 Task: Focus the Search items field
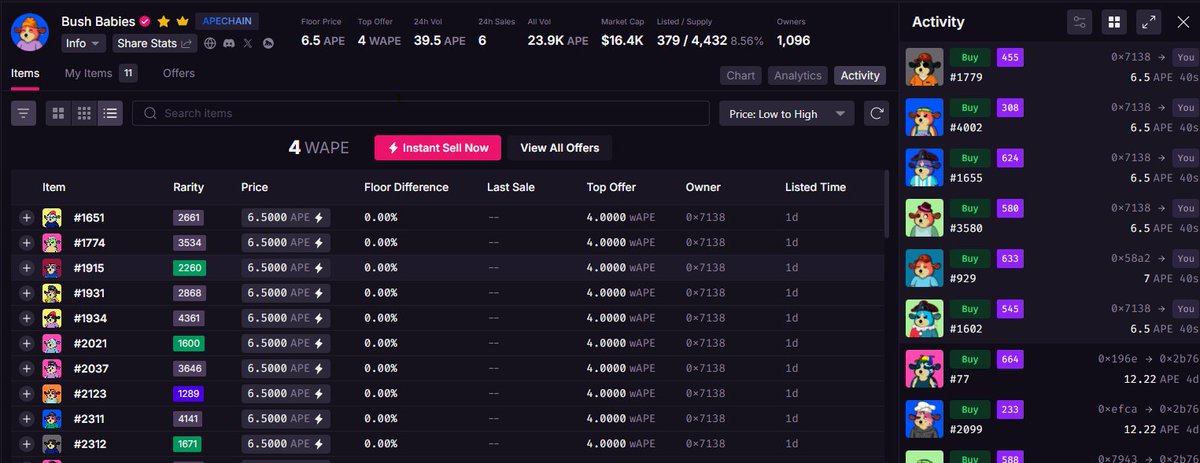click(x=423, y=113)
